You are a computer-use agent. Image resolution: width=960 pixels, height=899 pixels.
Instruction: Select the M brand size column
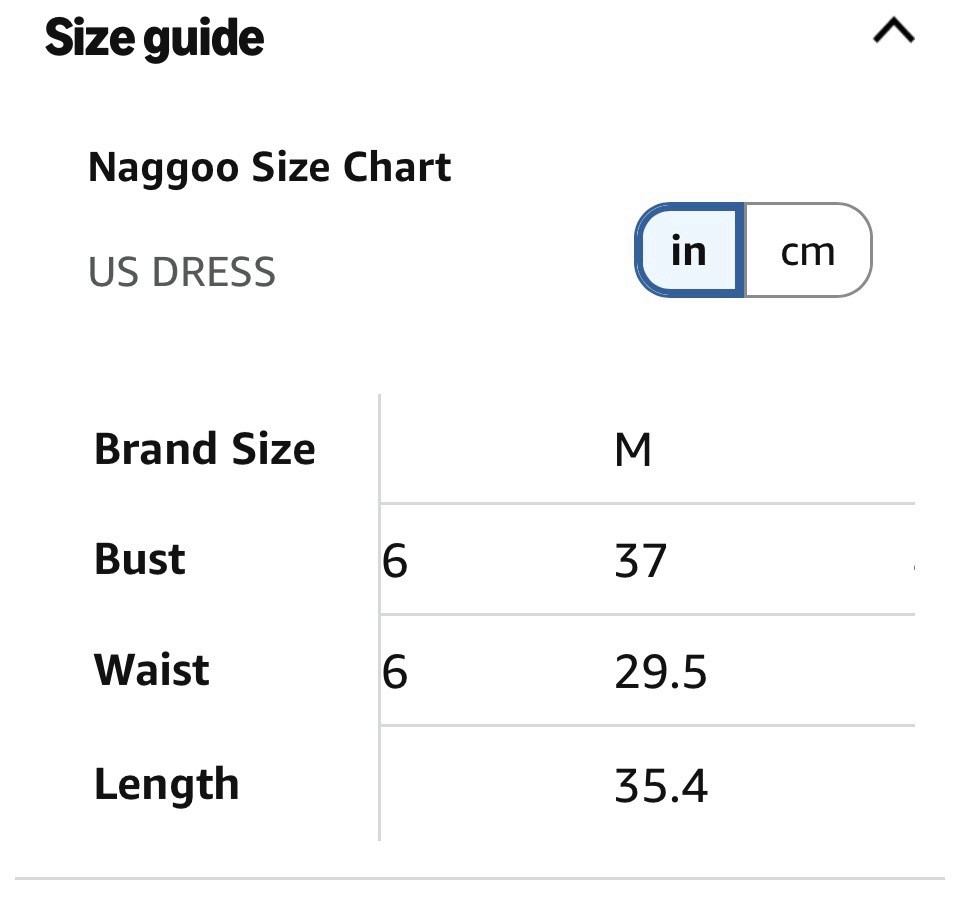632,450
